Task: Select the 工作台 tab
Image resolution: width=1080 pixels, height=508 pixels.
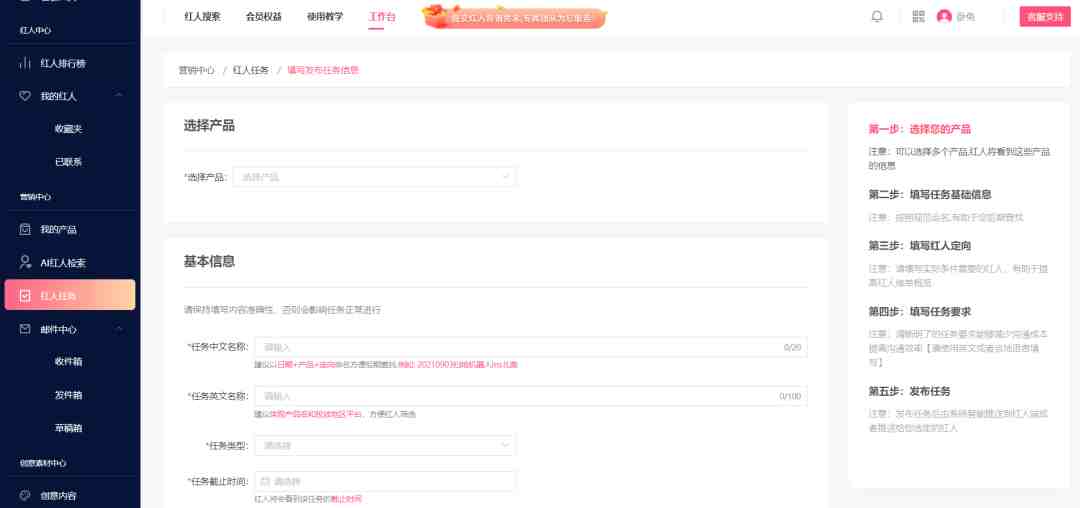Action: 382,17
